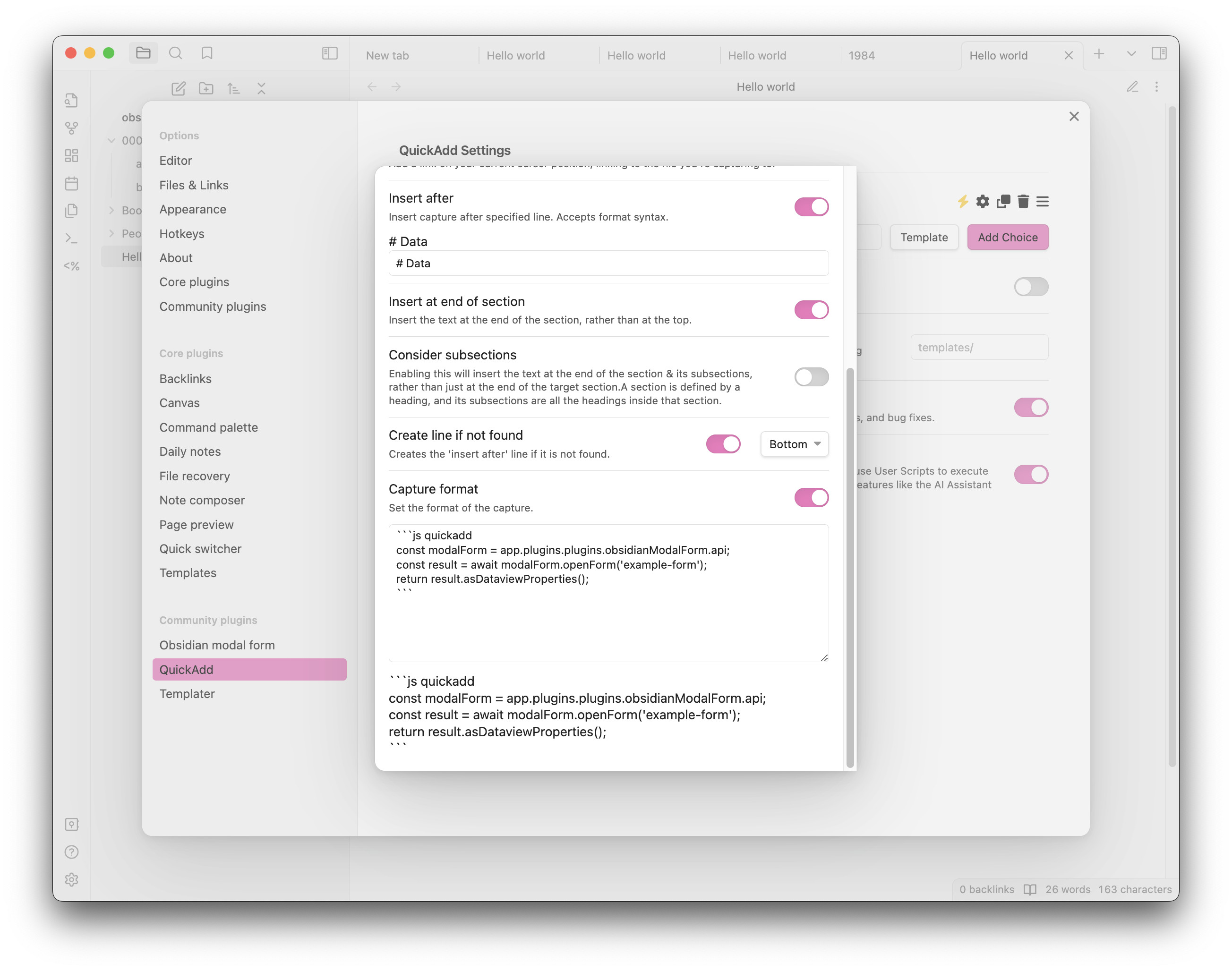The image size is (1232, 971).
Task: Delete the choice with the trash icon
Action: [1023, 201]
